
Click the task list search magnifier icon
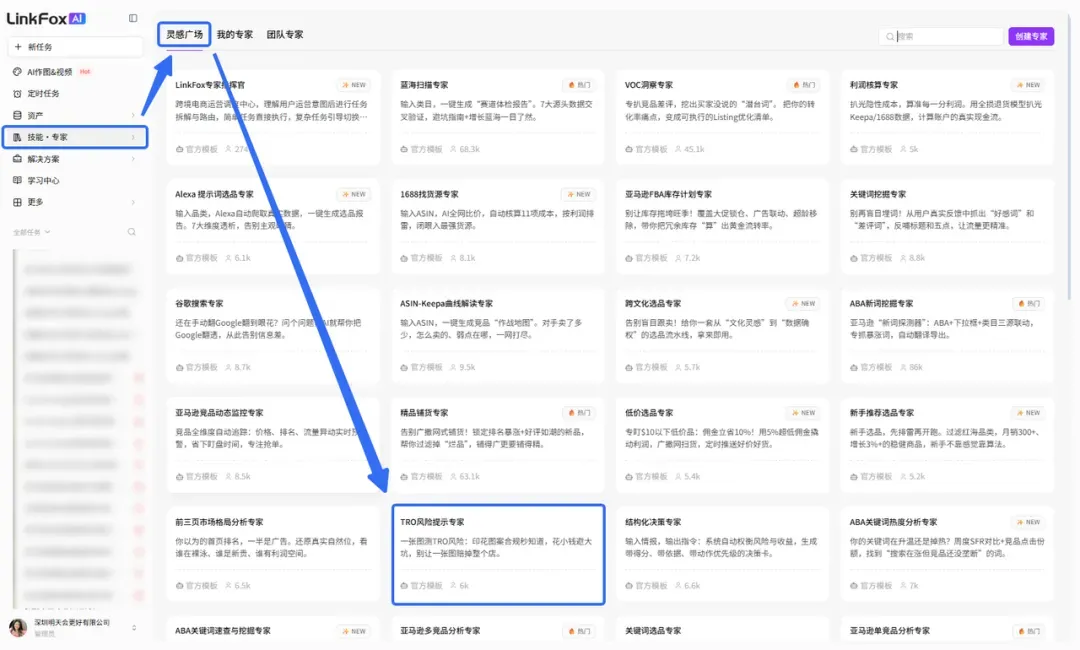click(x=132, y=232)
